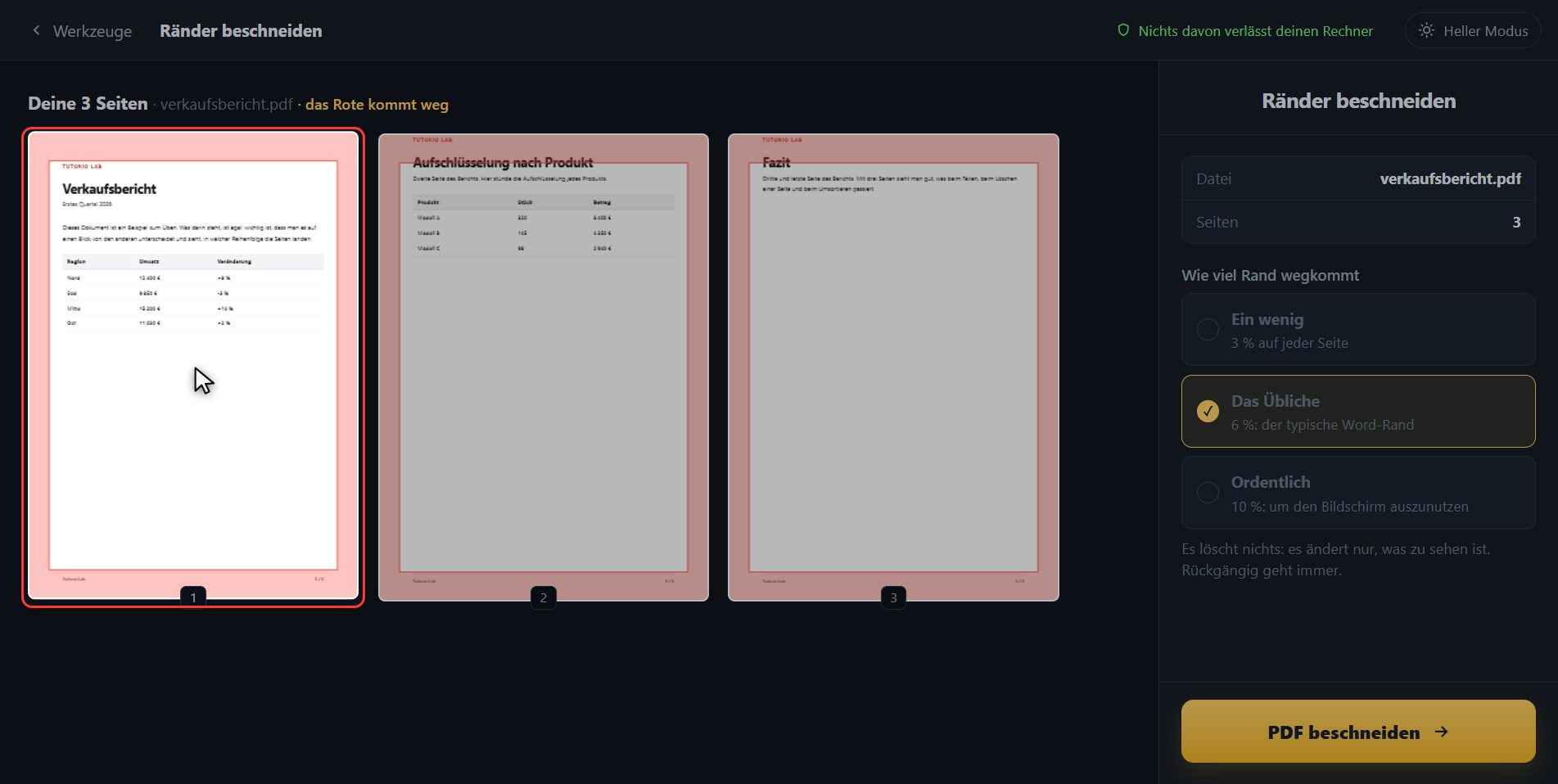
Task: Select the Ein wenig 3 % option
Action: (x=1357, y=330)
